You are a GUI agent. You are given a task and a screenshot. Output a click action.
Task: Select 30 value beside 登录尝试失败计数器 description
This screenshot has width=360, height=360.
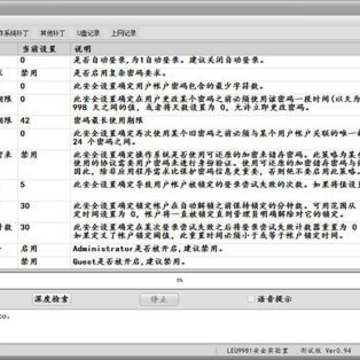click(25, 227)
